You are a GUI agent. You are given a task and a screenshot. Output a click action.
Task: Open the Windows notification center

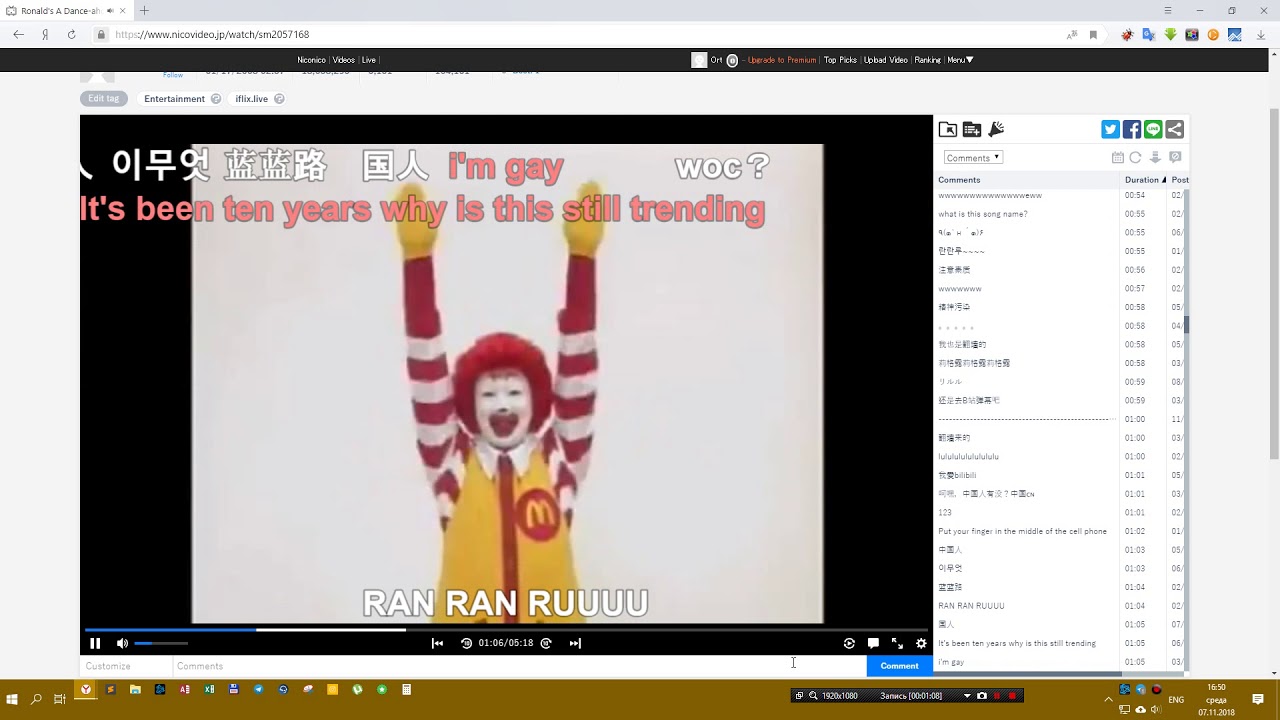coord(1258,699)
